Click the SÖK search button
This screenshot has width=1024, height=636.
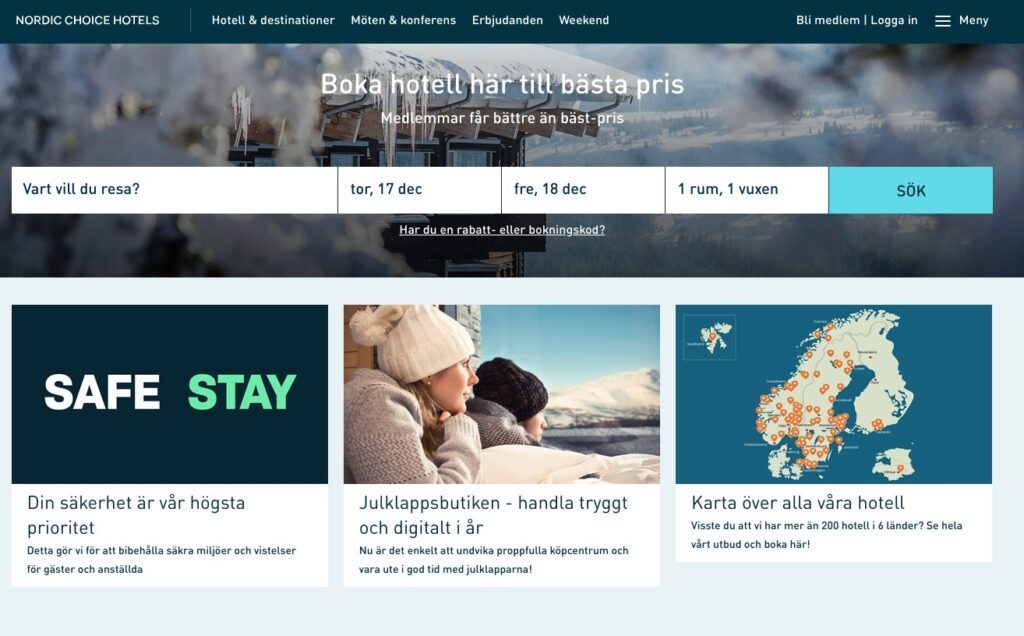(x=910, y=190)
